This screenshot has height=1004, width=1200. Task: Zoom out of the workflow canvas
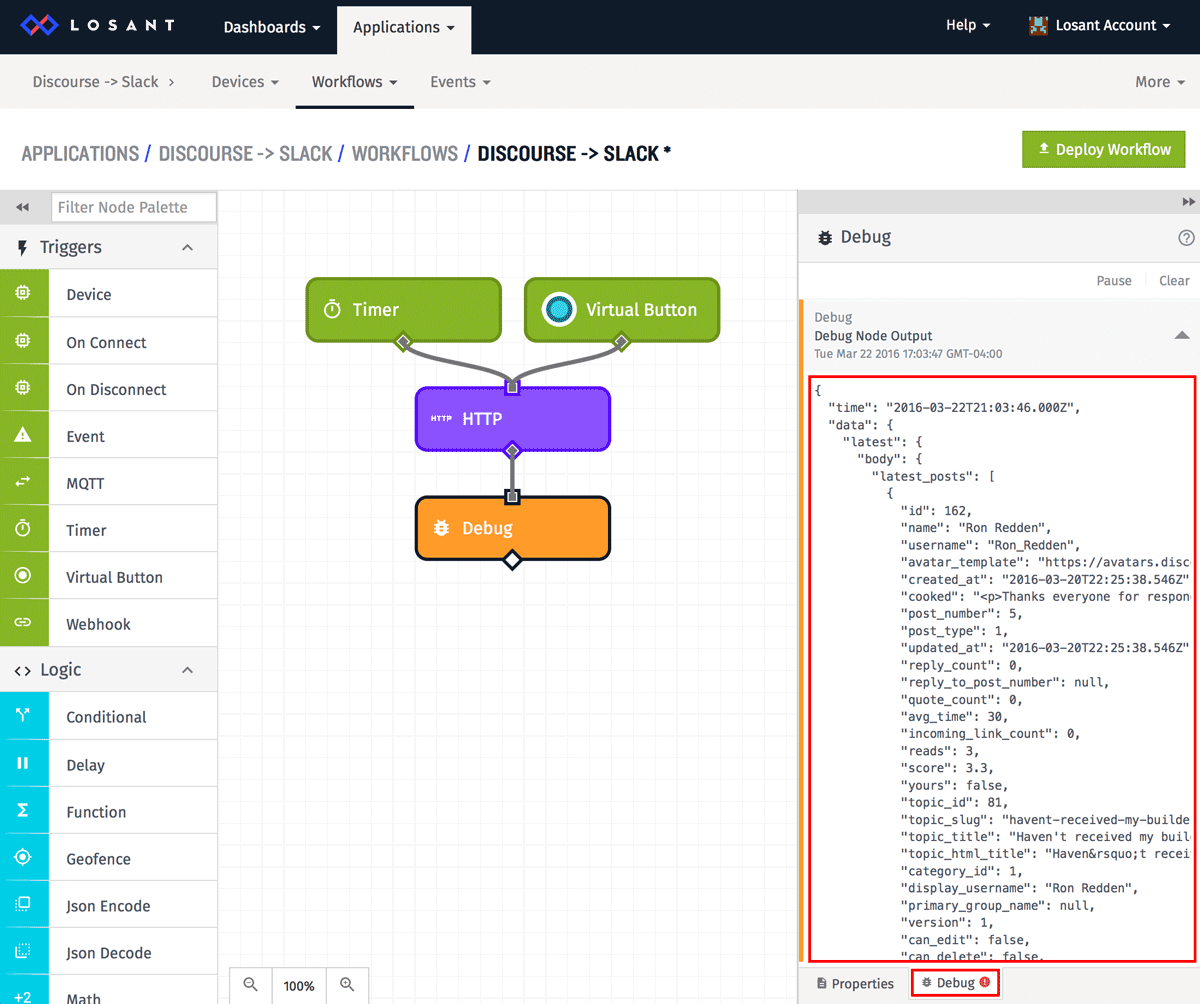pyautogui.click(x=251, y=985)
